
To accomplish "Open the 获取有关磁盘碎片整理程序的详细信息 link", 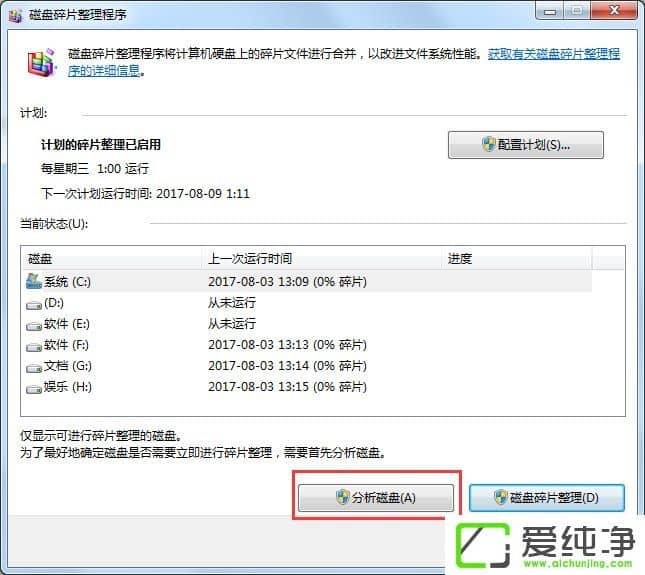I will 553,54.
